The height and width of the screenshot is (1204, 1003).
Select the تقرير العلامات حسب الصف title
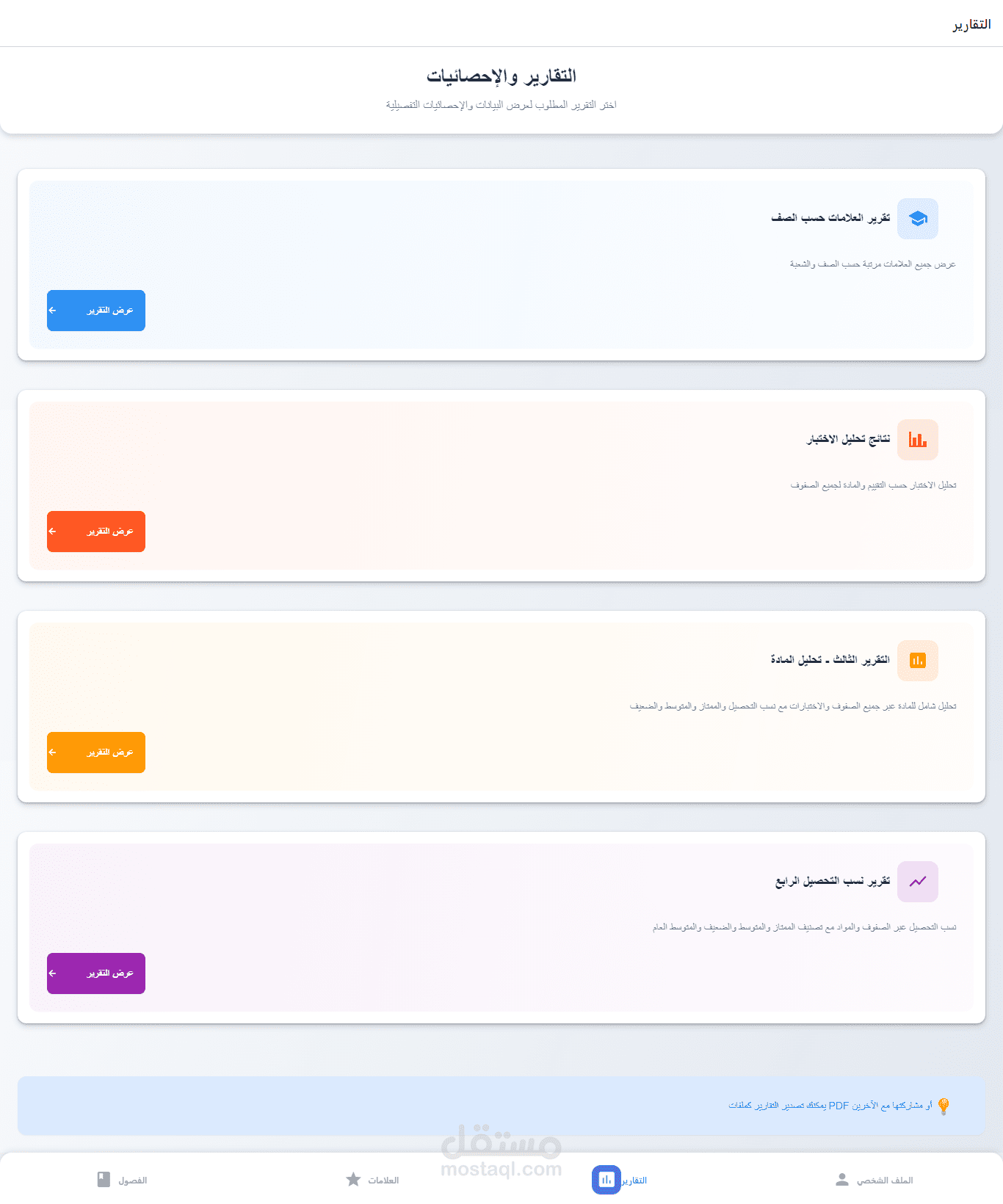click(x=830, y=218)
